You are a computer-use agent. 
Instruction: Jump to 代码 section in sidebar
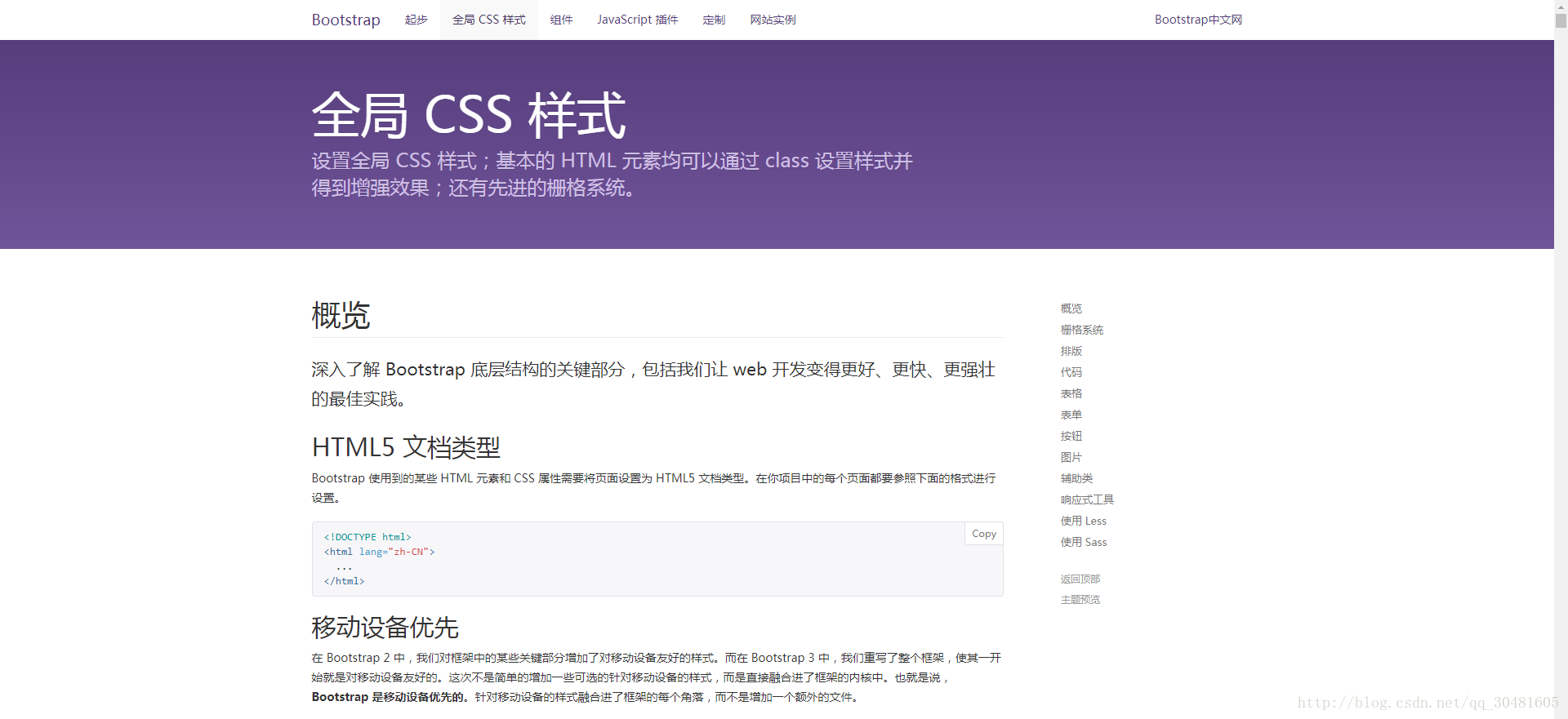(x=1071, y=372)
